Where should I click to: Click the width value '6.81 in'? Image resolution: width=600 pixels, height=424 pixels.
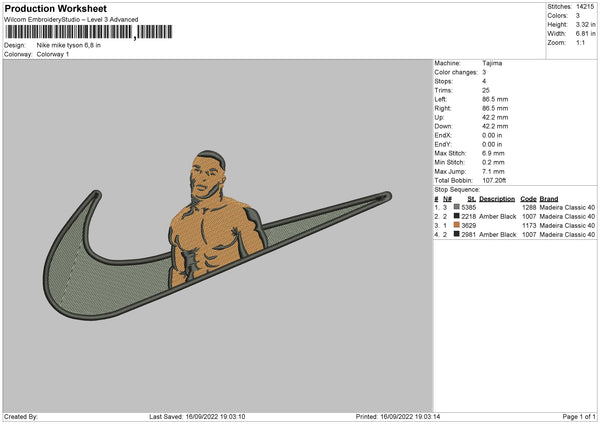pos(585,34)
